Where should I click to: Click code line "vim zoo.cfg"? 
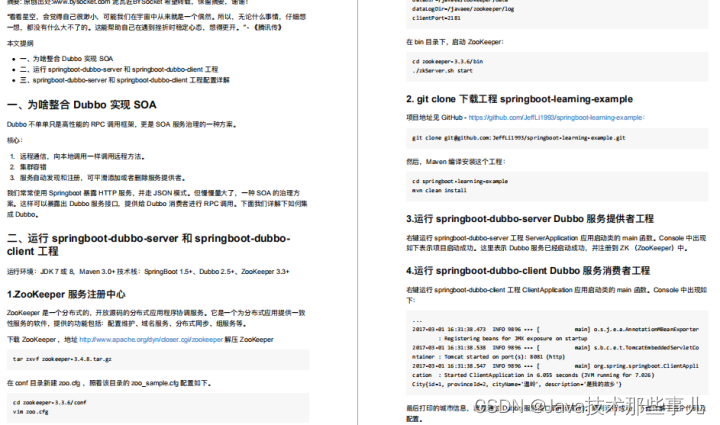coord(30,412)
